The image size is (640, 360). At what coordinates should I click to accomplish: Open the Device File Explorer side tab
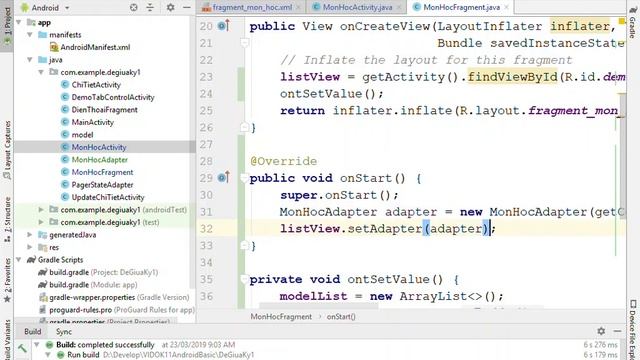[633, 329]
